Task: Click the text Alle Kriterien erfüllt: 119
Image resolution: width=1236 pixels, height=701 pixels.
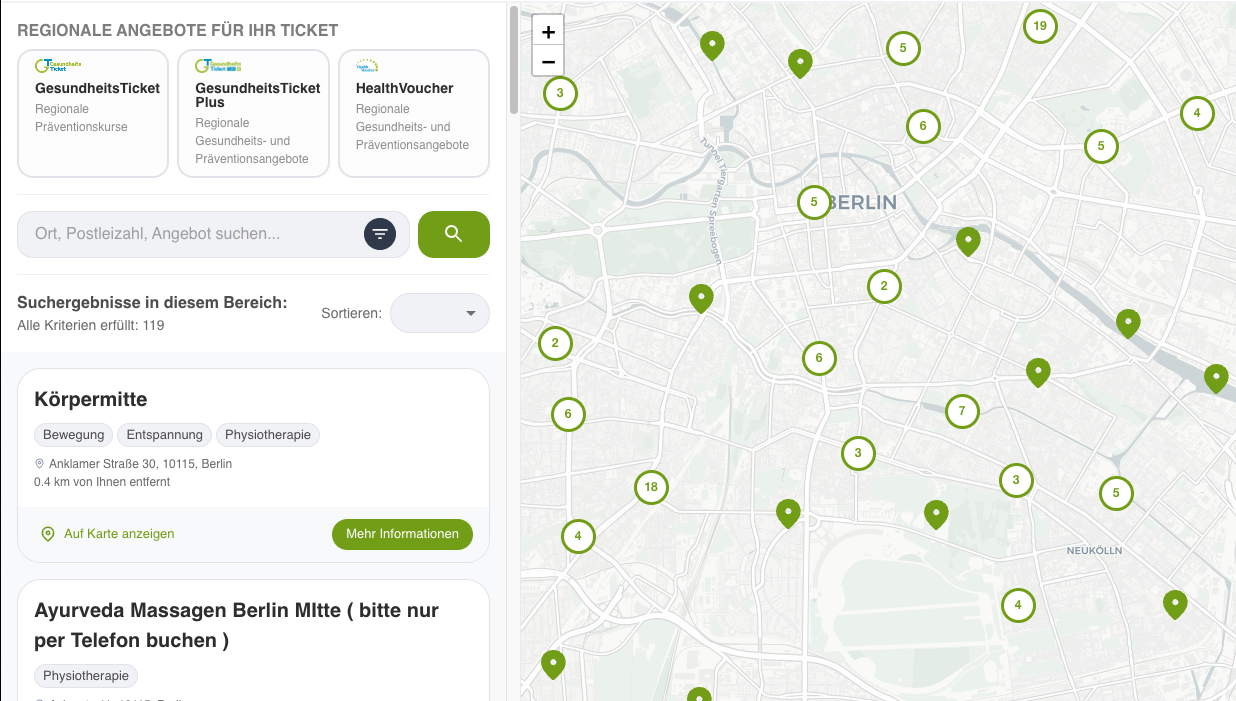Action: 91,326
